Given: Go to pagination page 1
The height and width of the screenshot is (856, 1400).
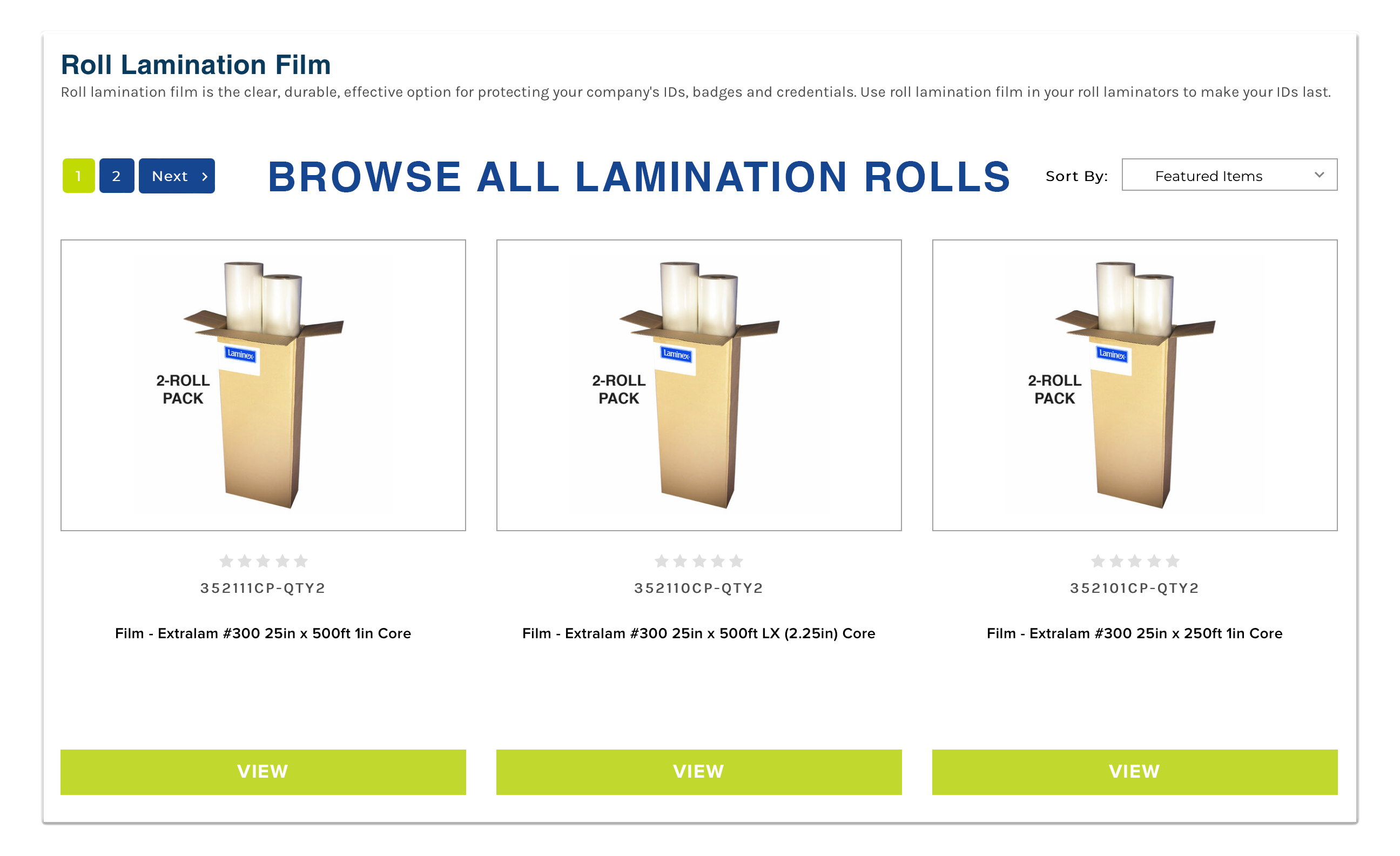Looking at the screenshot, I should [78, 176].
